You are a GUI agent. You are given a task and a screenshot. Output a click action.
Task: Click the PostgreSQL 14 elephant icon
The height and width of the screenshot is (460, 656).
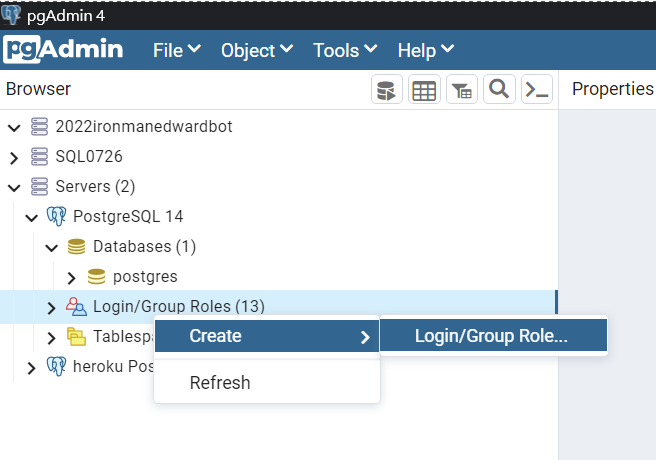56,216
